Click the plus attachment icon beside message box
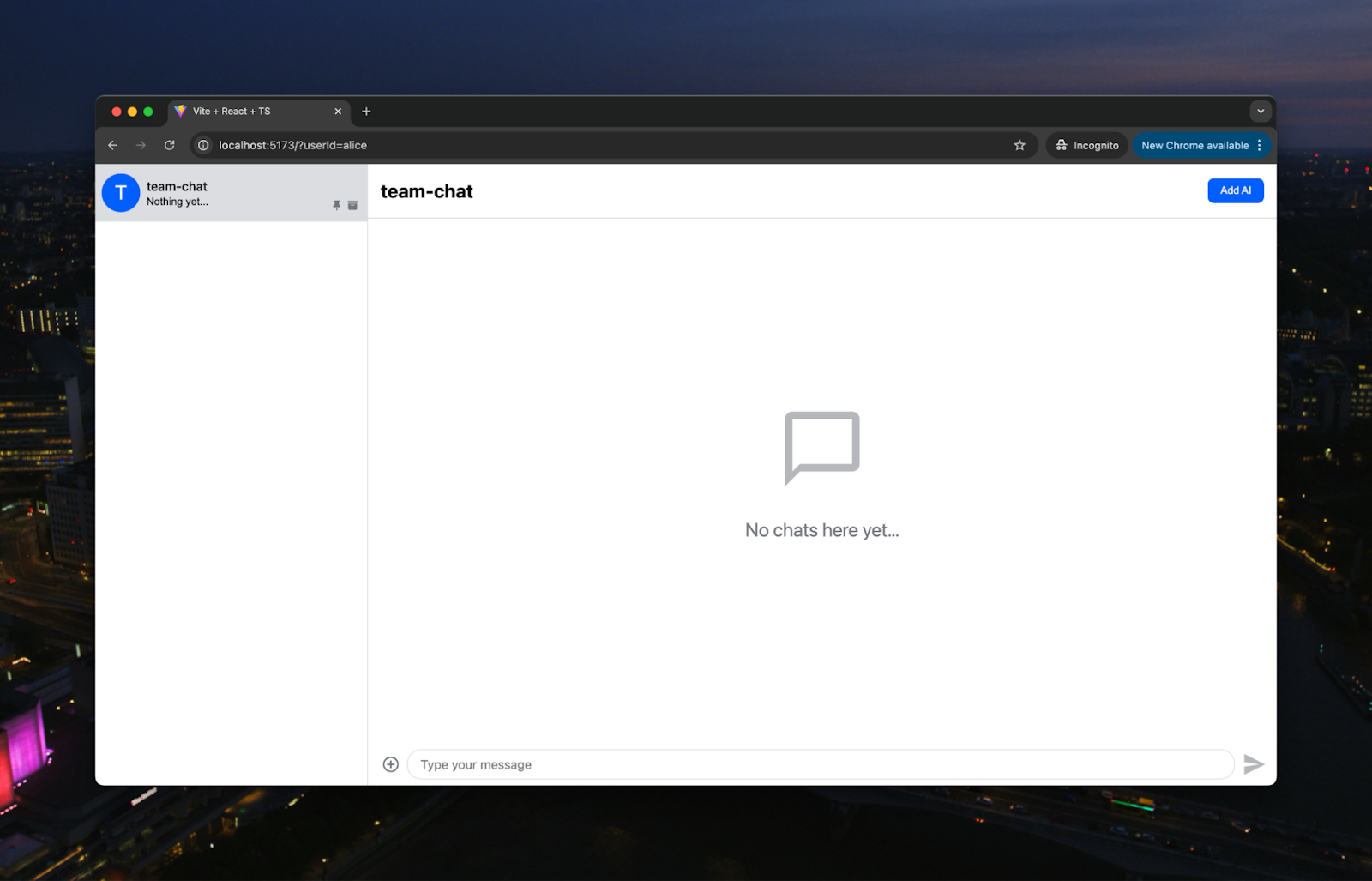This screenshot has width=1372, height=881. coord(391,764)
